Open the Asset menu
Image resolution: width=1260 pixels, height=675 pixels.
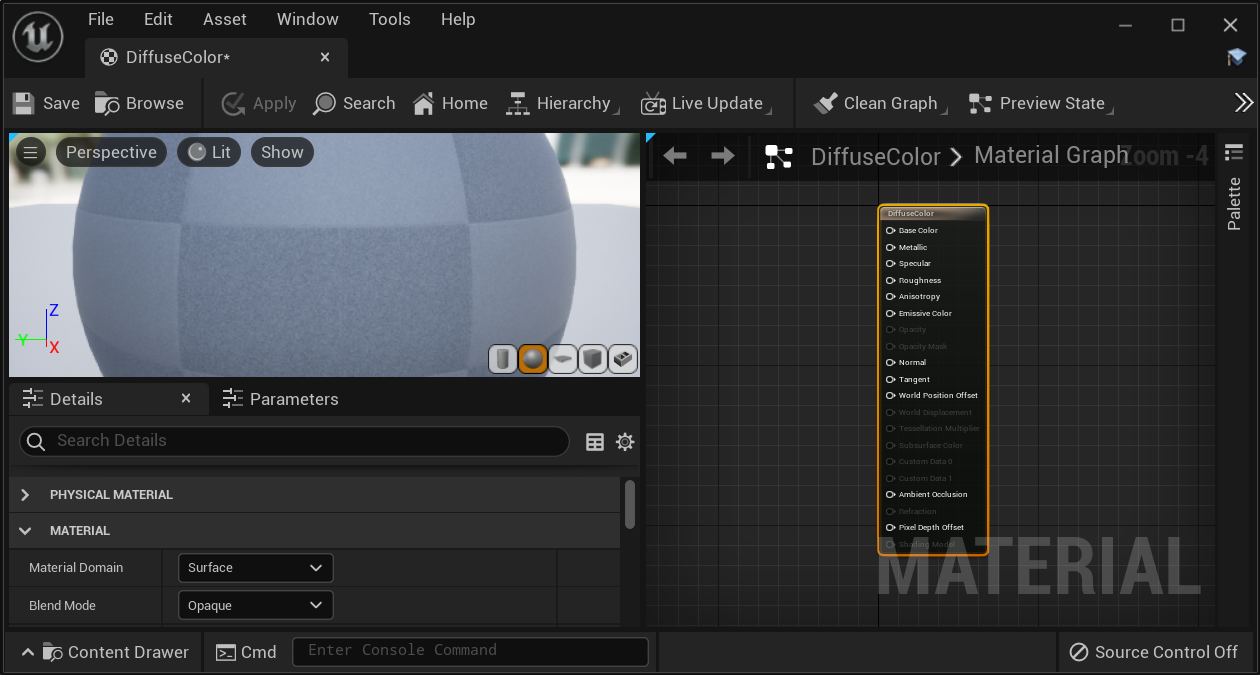point(225,19)
